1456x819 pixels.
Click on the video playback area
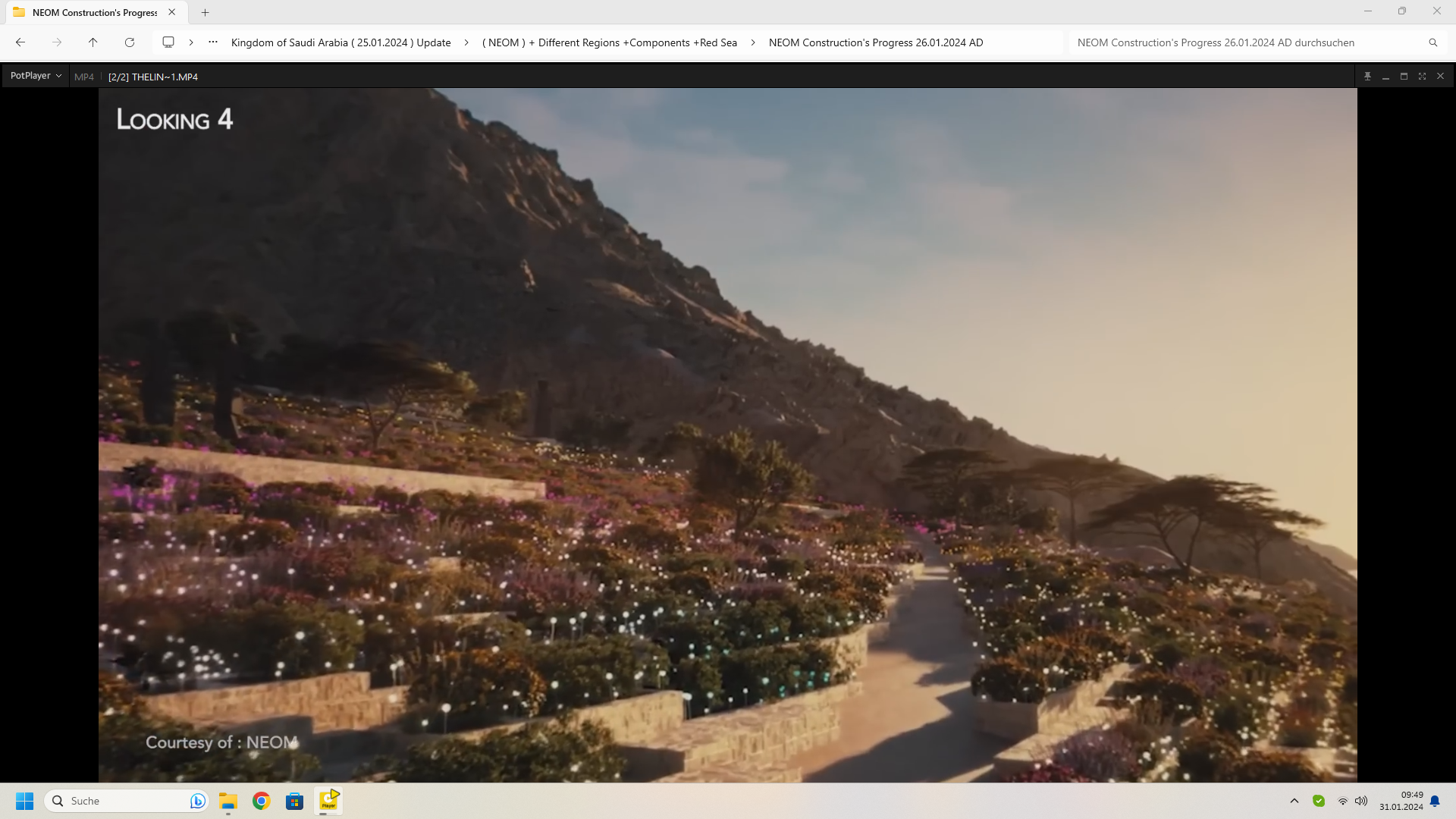pyautogui.click(x=727, y=435)
